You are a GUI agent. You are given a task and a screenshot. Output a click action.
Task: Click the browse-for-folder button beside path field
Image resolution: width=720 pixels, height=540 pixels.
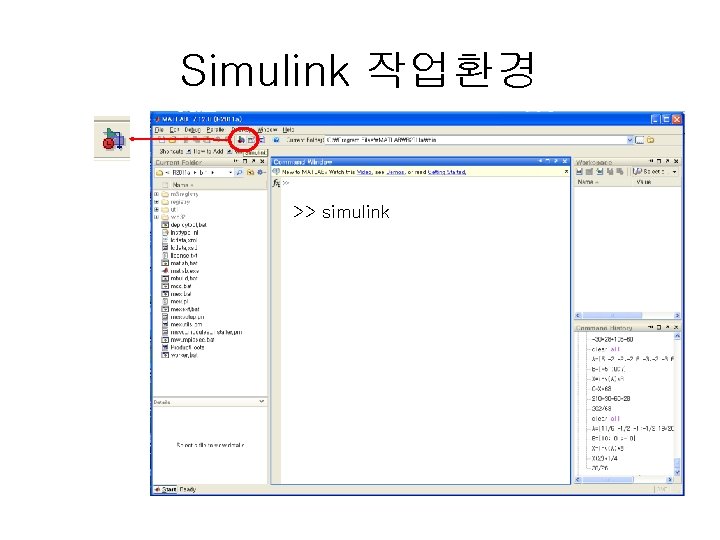point(640,140)
